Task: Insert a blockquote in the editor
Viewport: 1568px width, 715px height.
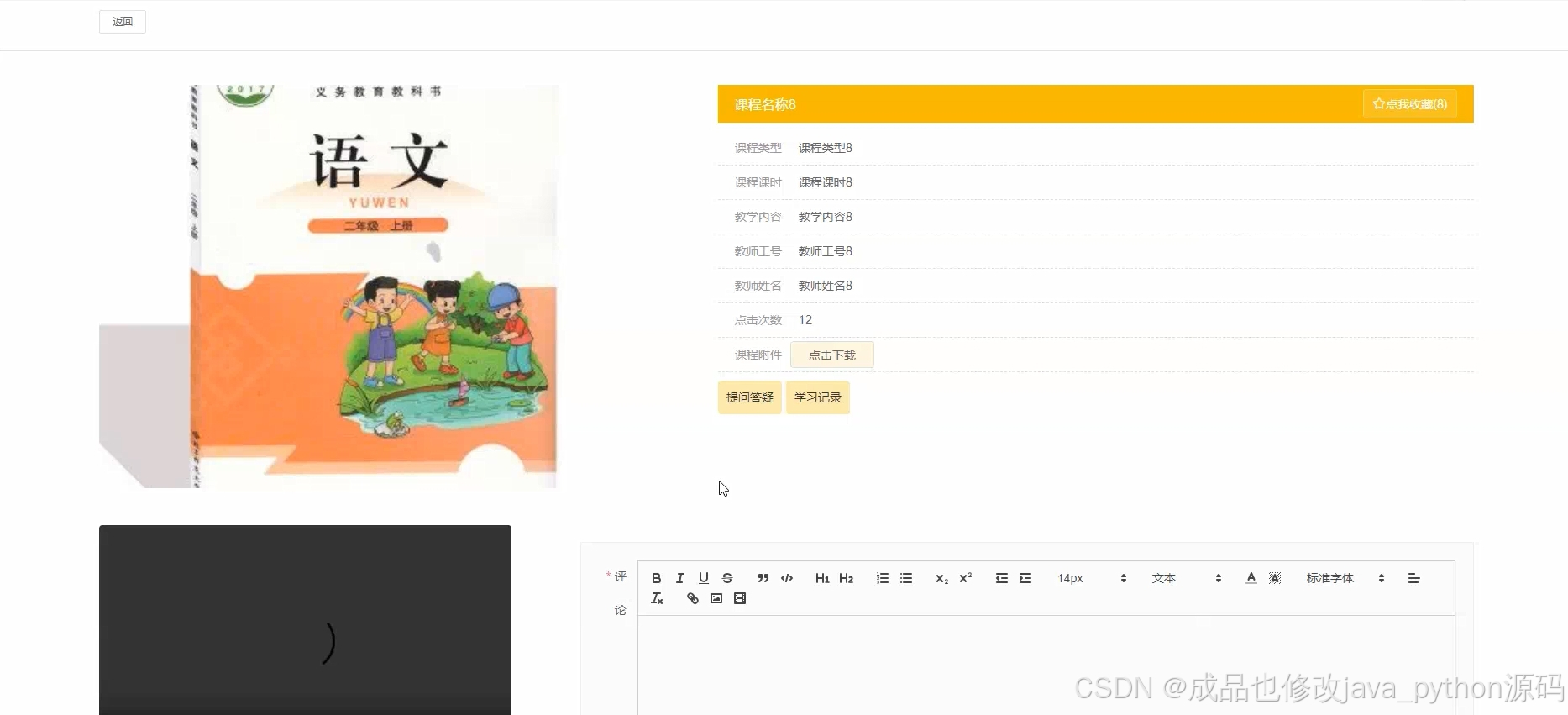Action: (x=763, y=578)
